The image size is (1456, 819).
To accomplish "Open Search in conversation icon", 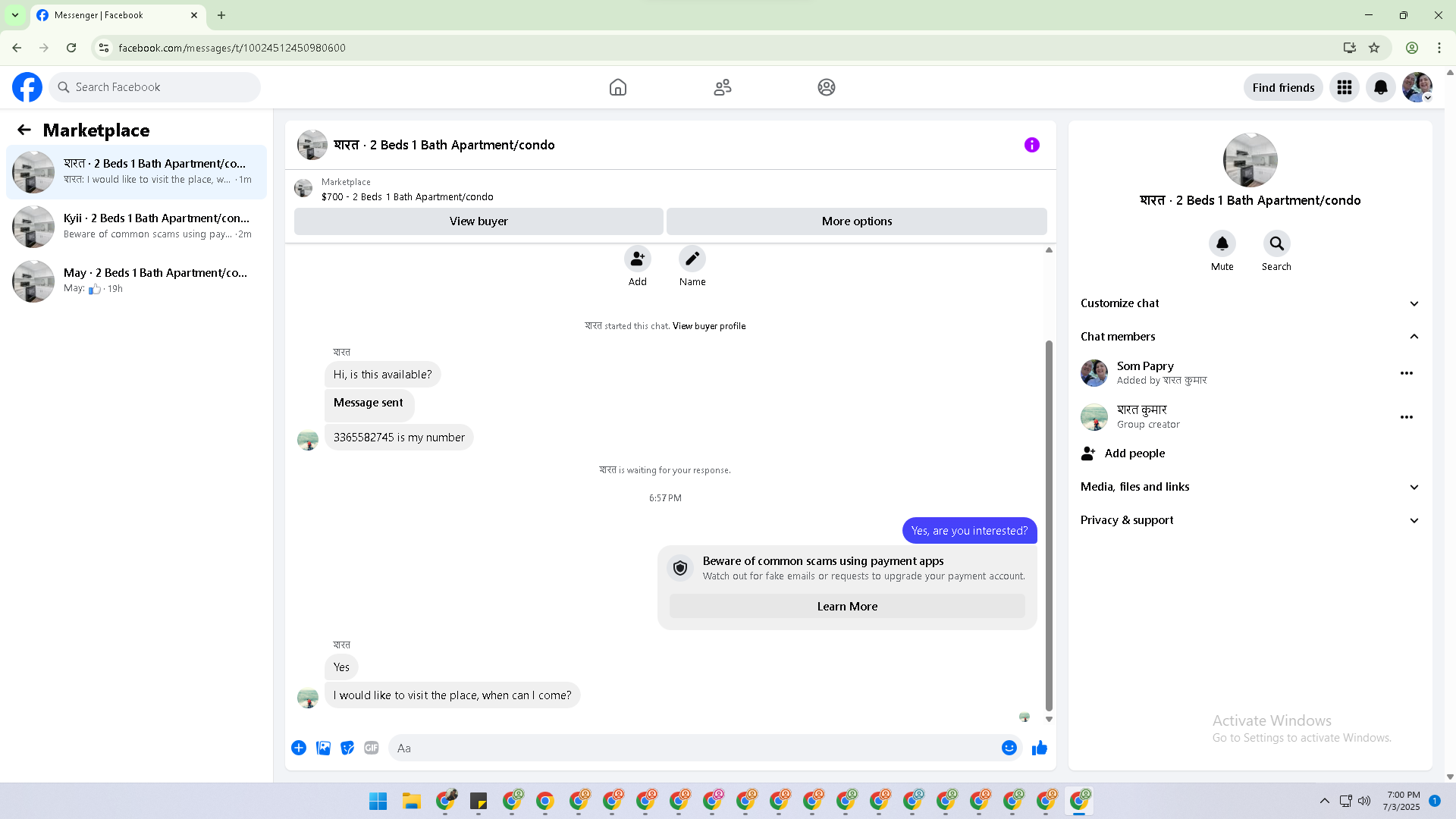I will [x=1276, y=244].
